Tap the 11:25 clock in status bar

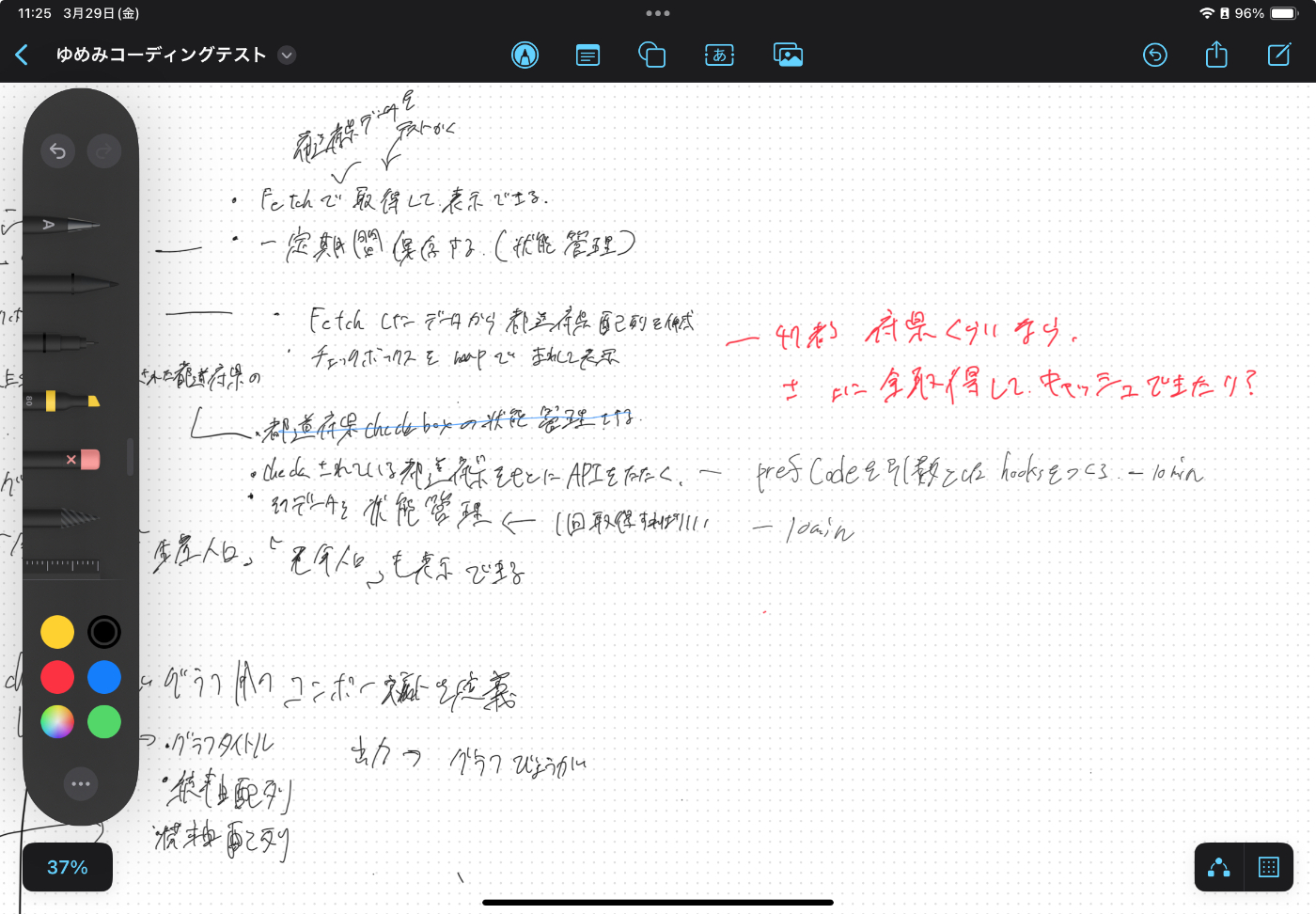pyautogui.click(x=35, y=13)
